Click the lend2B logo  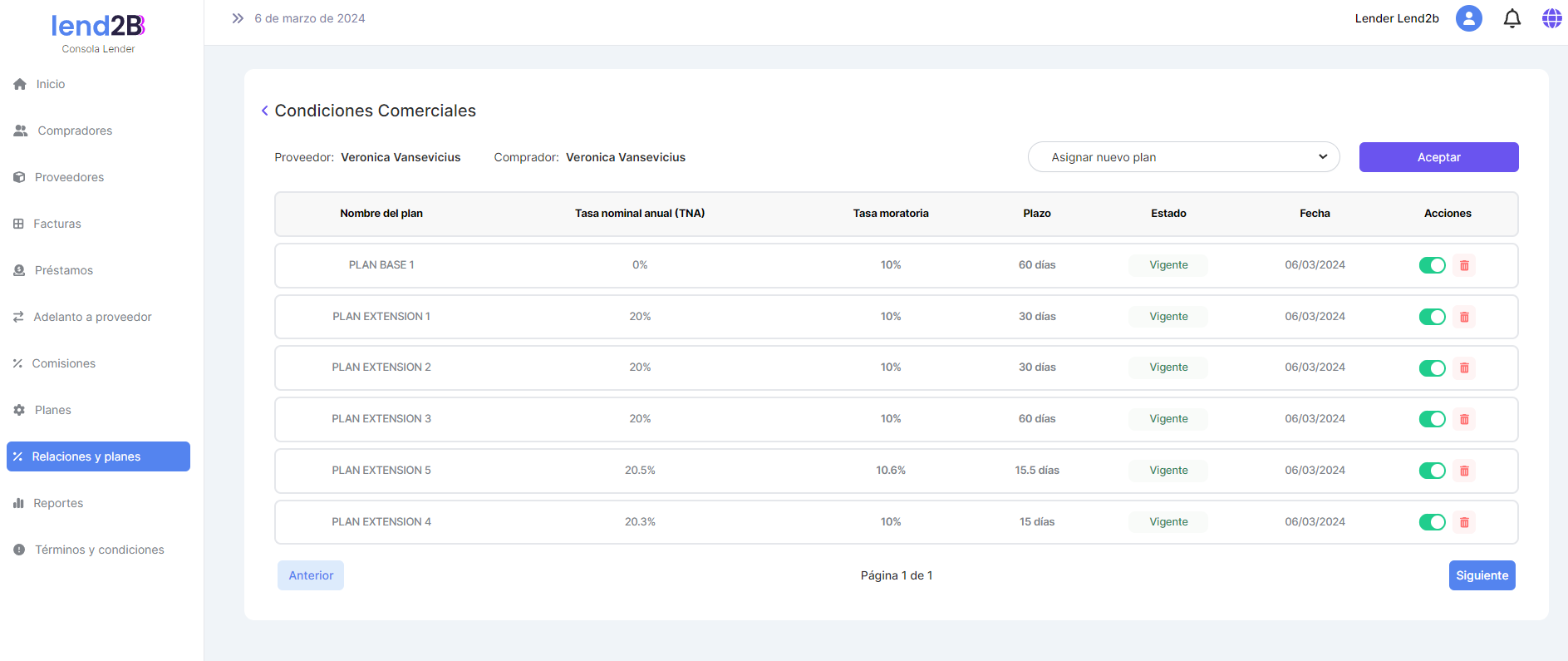98,27
